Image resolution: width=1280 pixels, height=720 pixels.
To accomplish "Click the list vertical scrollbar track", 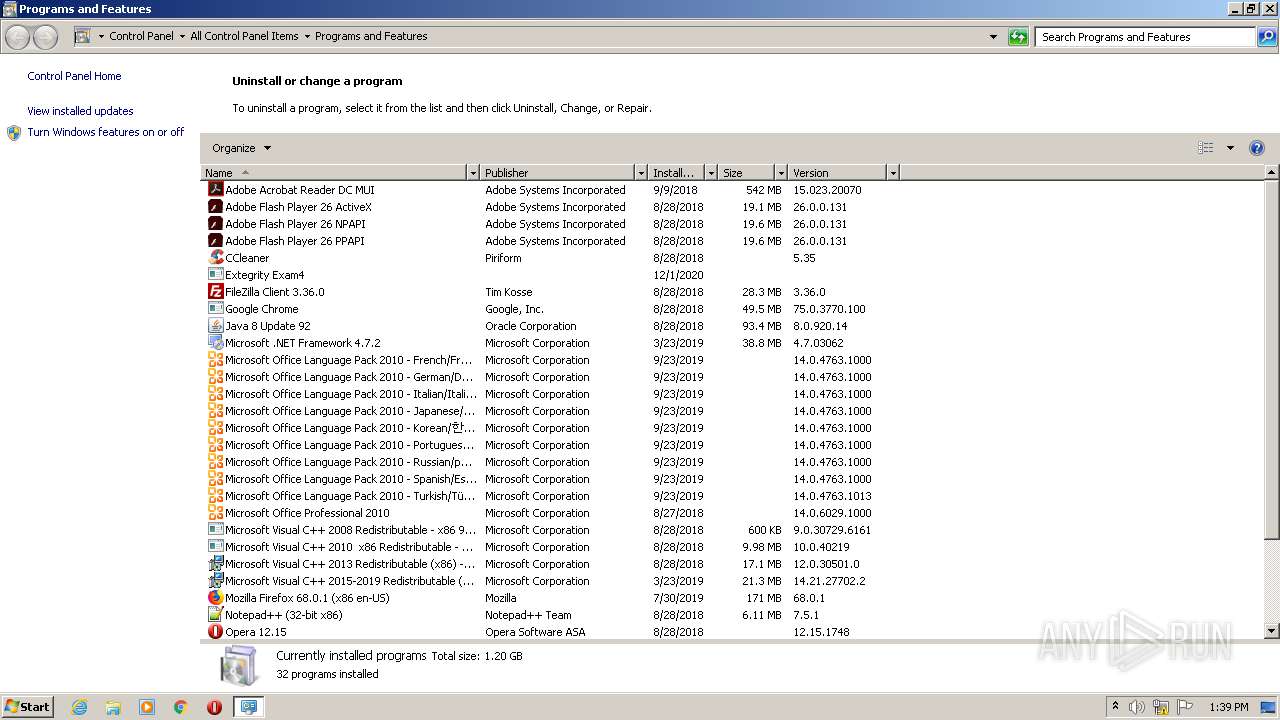I will pyautogui.click(x=1272, y=582).
